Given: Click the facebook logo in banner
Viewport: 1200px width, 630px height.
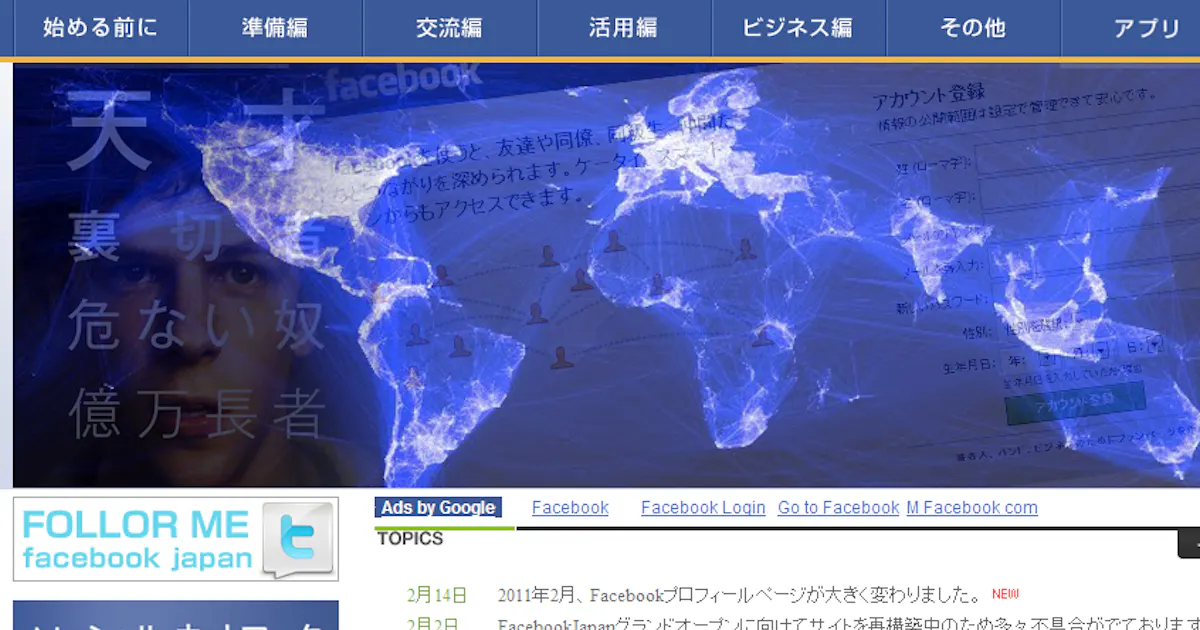Looking at the screenshot, I should [403, 80].
